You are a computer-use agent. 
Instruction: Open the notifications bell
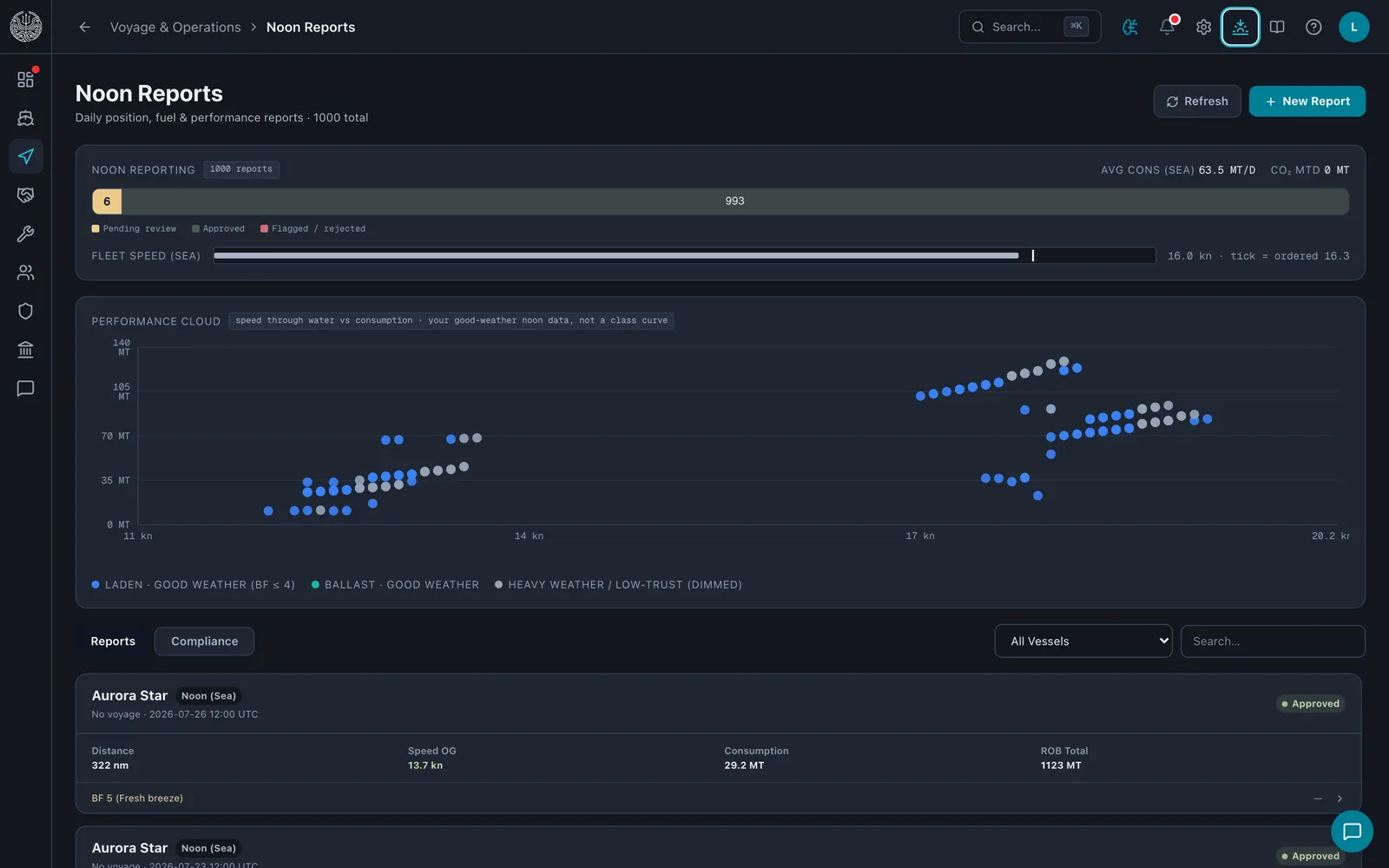pos(1167,27)
